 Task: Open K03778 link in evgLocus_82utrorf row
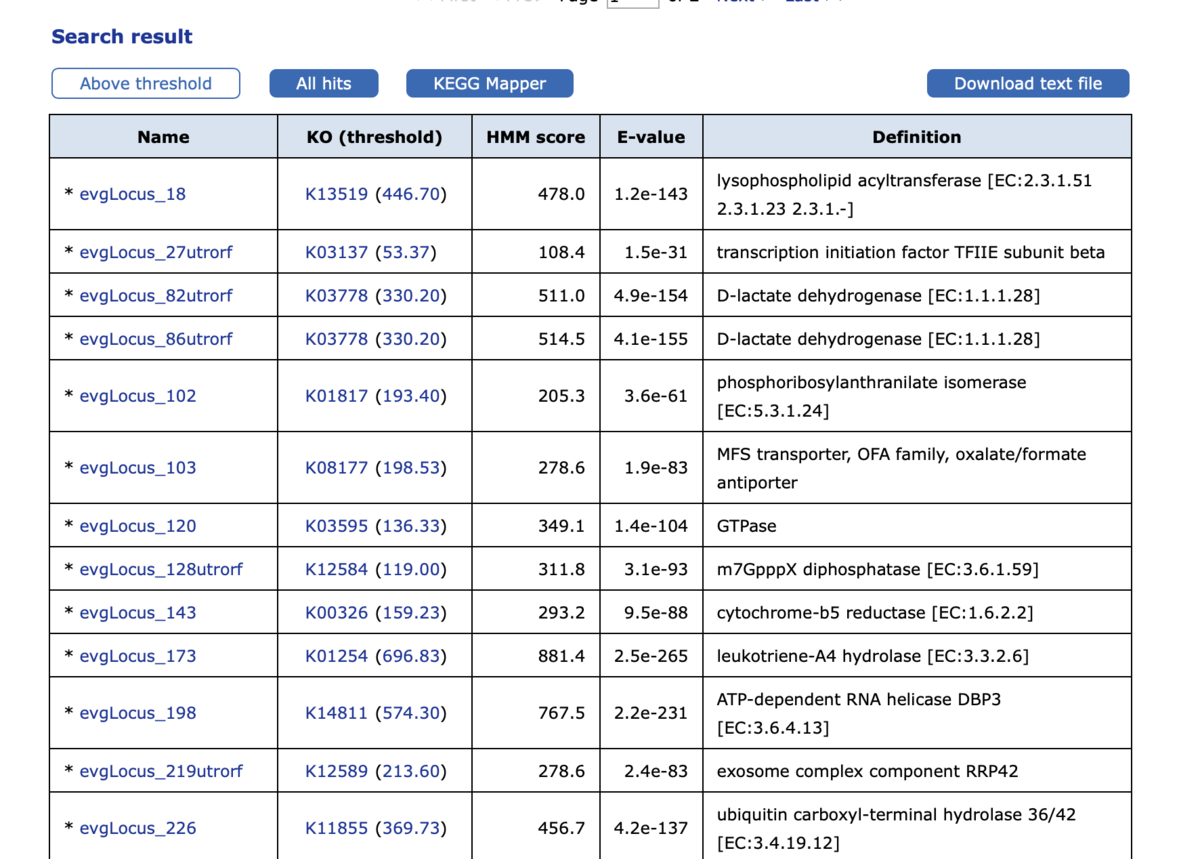click(x=336, y=296)
